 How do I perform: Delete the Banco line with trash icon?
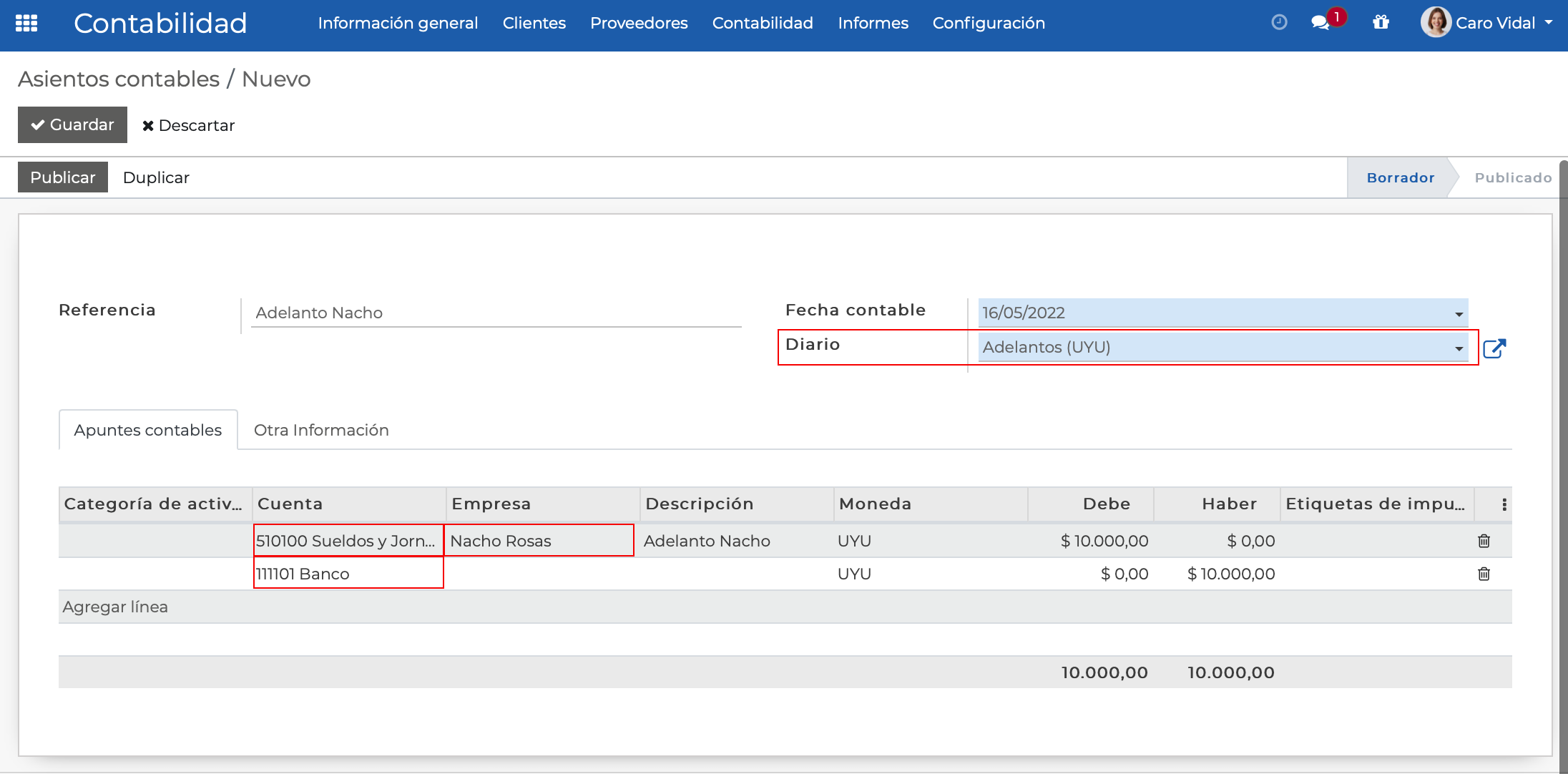click(x=1484, y=574)
